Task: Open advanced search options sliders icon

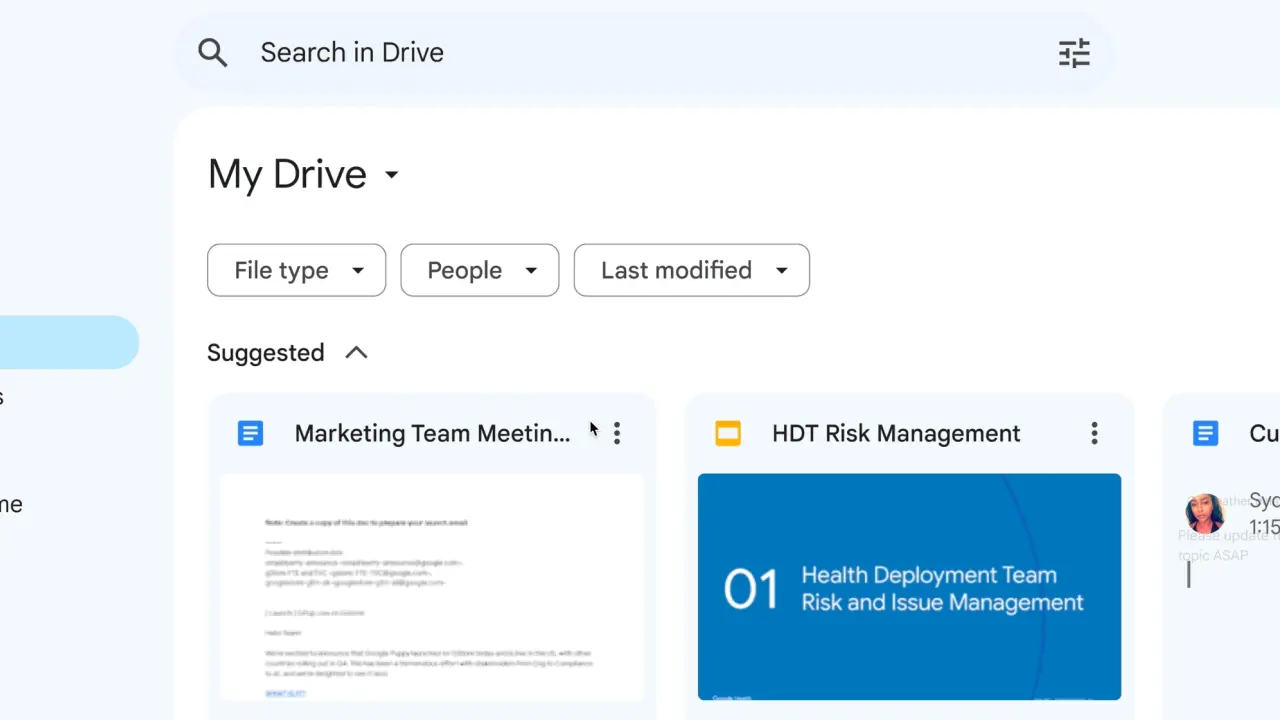Action: click(x=1074, y=53)
